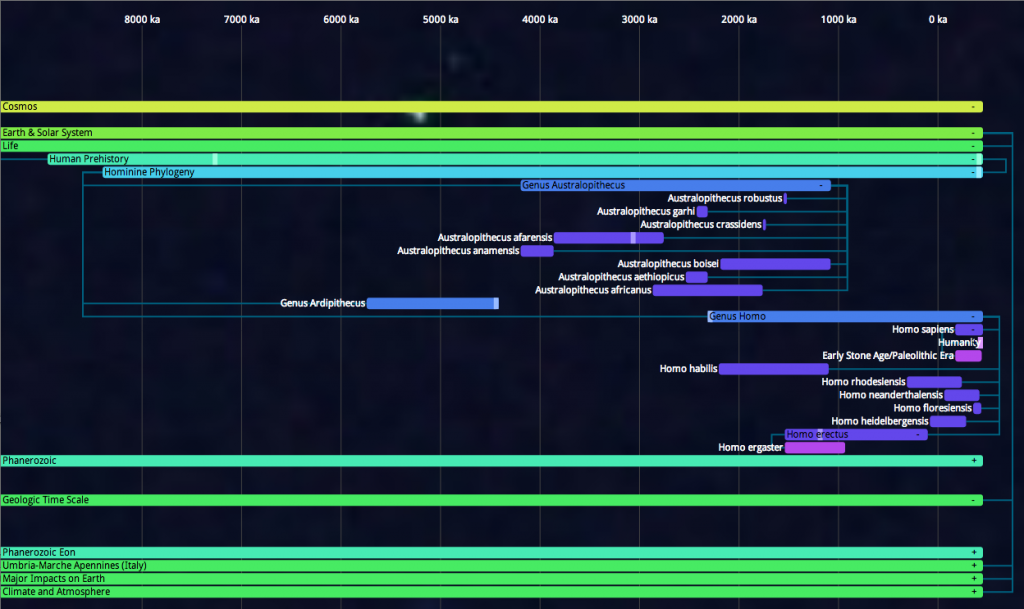The width and height of the screenshot is (1024, 609).
Task: Expand the Phanerozoic timeline bar
Action: [974, 460]
